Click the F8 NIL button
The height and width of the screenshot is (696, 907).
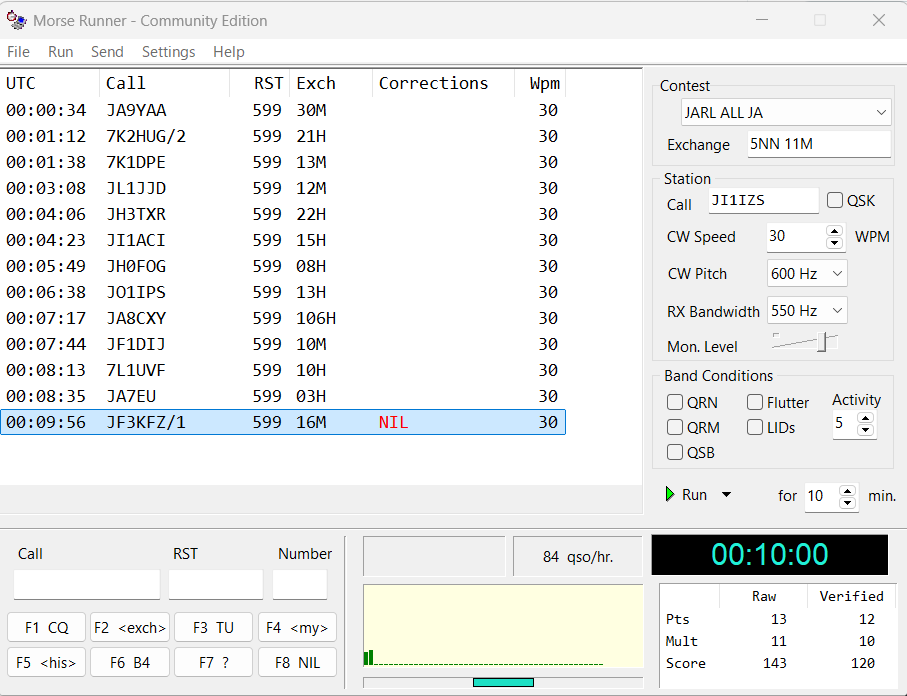[x=297, y=662]
